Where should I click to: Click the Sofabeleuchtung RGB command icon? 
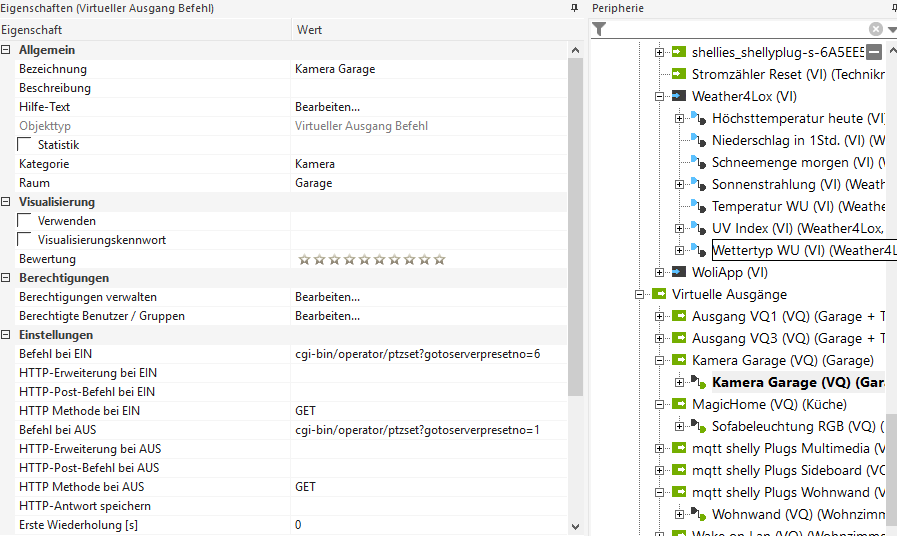(699, 426)
